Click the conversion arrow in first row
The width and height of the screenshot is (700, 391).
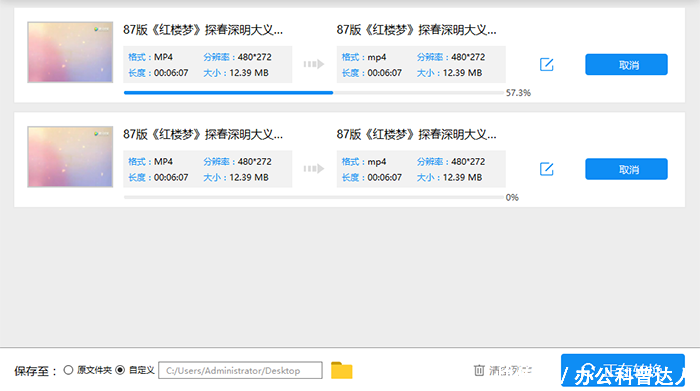pos(314,64)
